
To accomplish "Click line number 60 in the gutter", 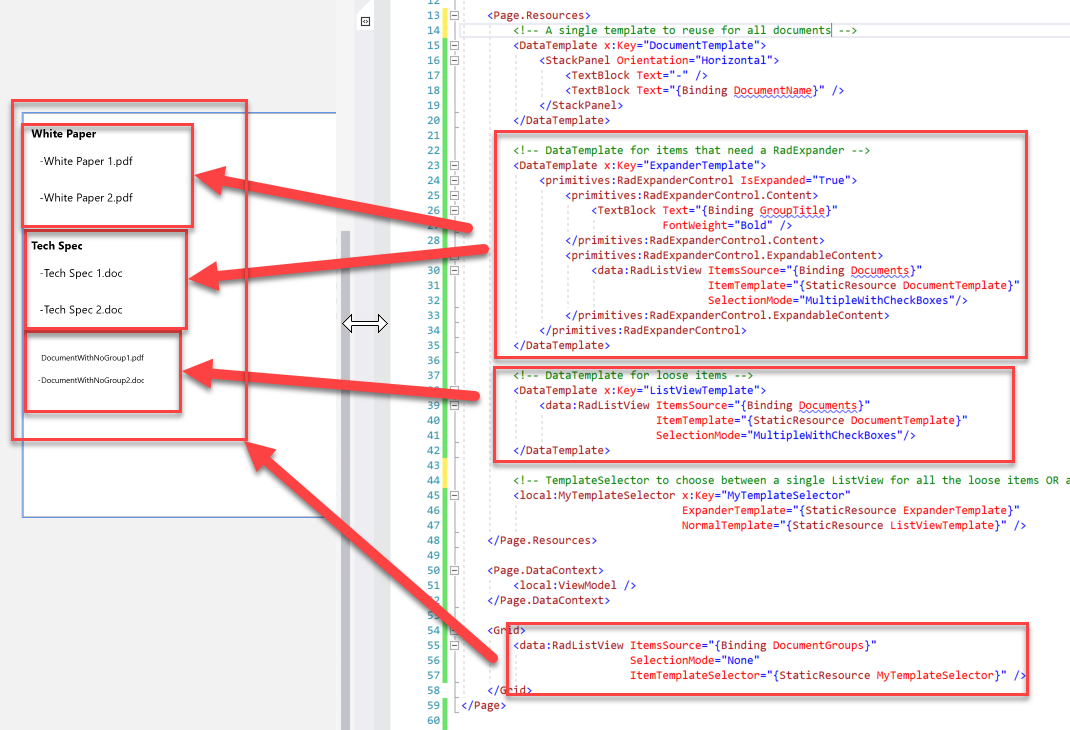I will click(x=433, y=720).
